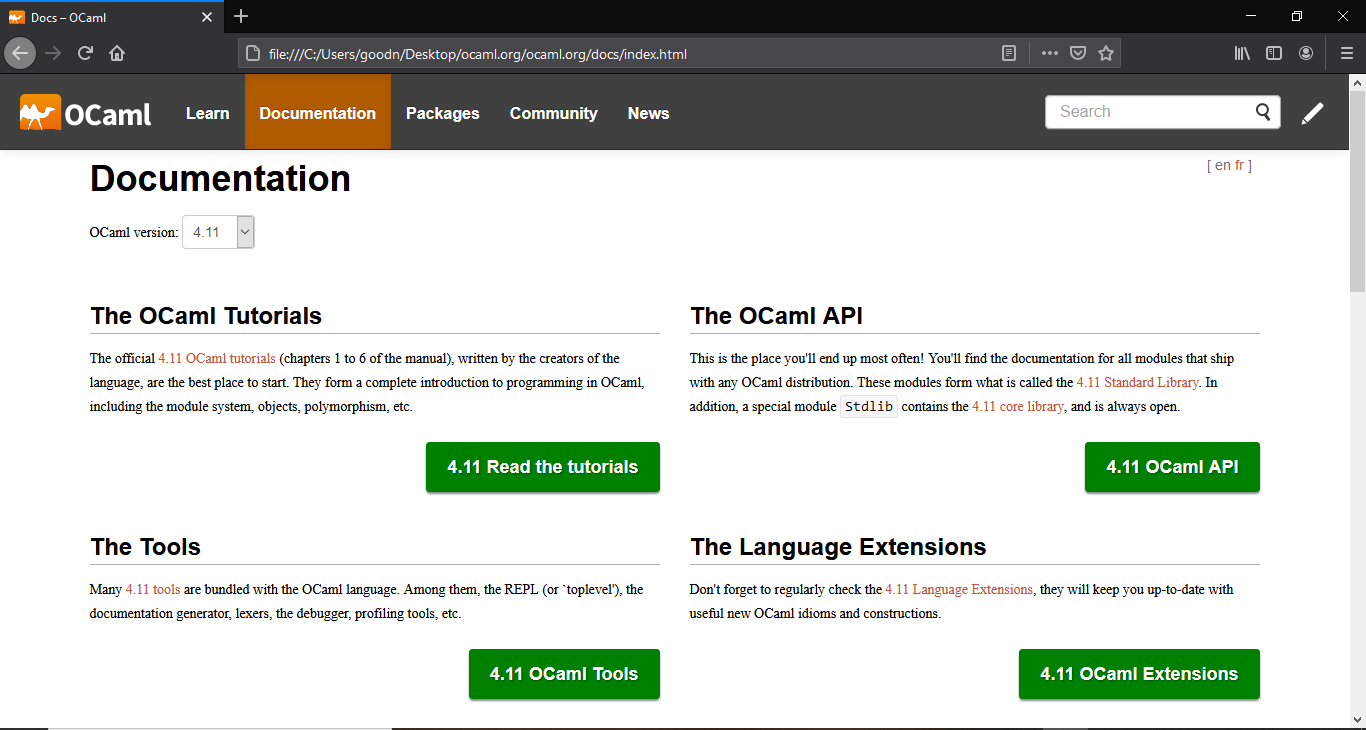Image resolution: width=1366 pixels, height=730 pixels.
Task: Click the 4.11 OCaml Extensions button
Action: pyautogui.click(x=1139, y=674)
